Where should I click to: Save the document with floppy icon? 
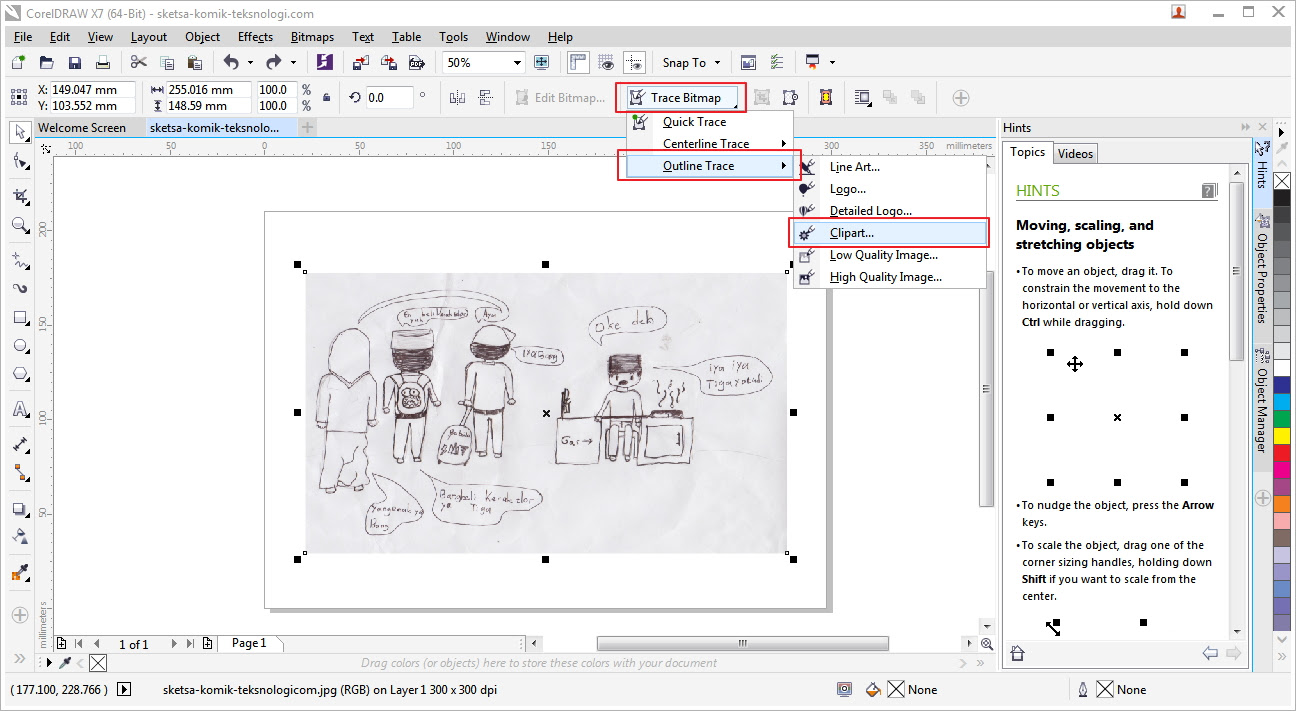[x=74, y=62]
